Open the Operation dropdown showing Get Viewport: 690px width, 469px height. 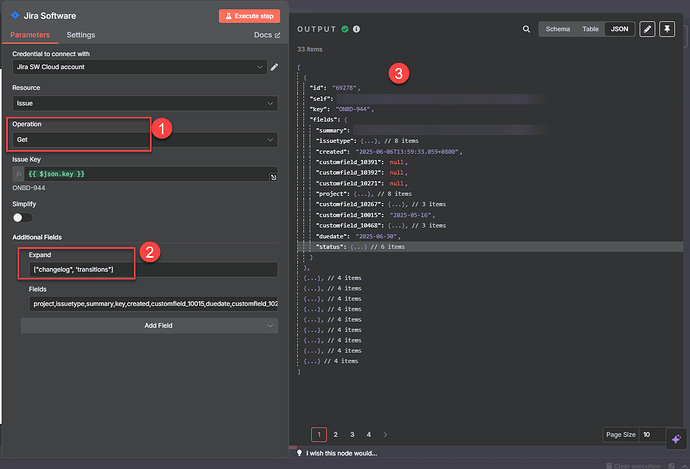point(145,140)
